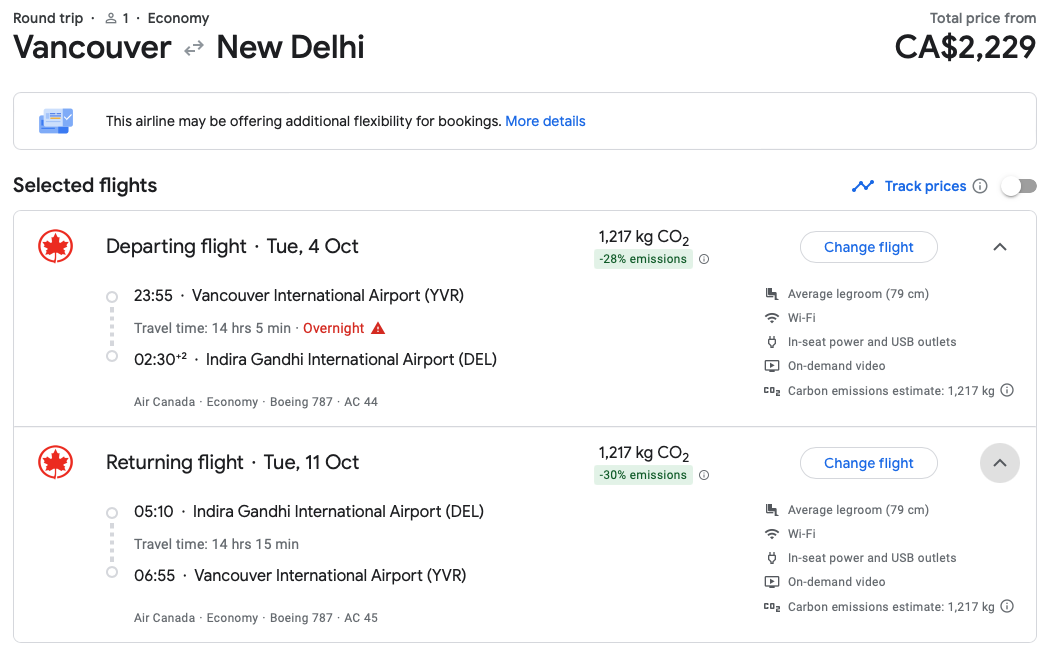Click the -28% emissions badge
This screenshot has height=658, width=1050.
coord(643,259)
